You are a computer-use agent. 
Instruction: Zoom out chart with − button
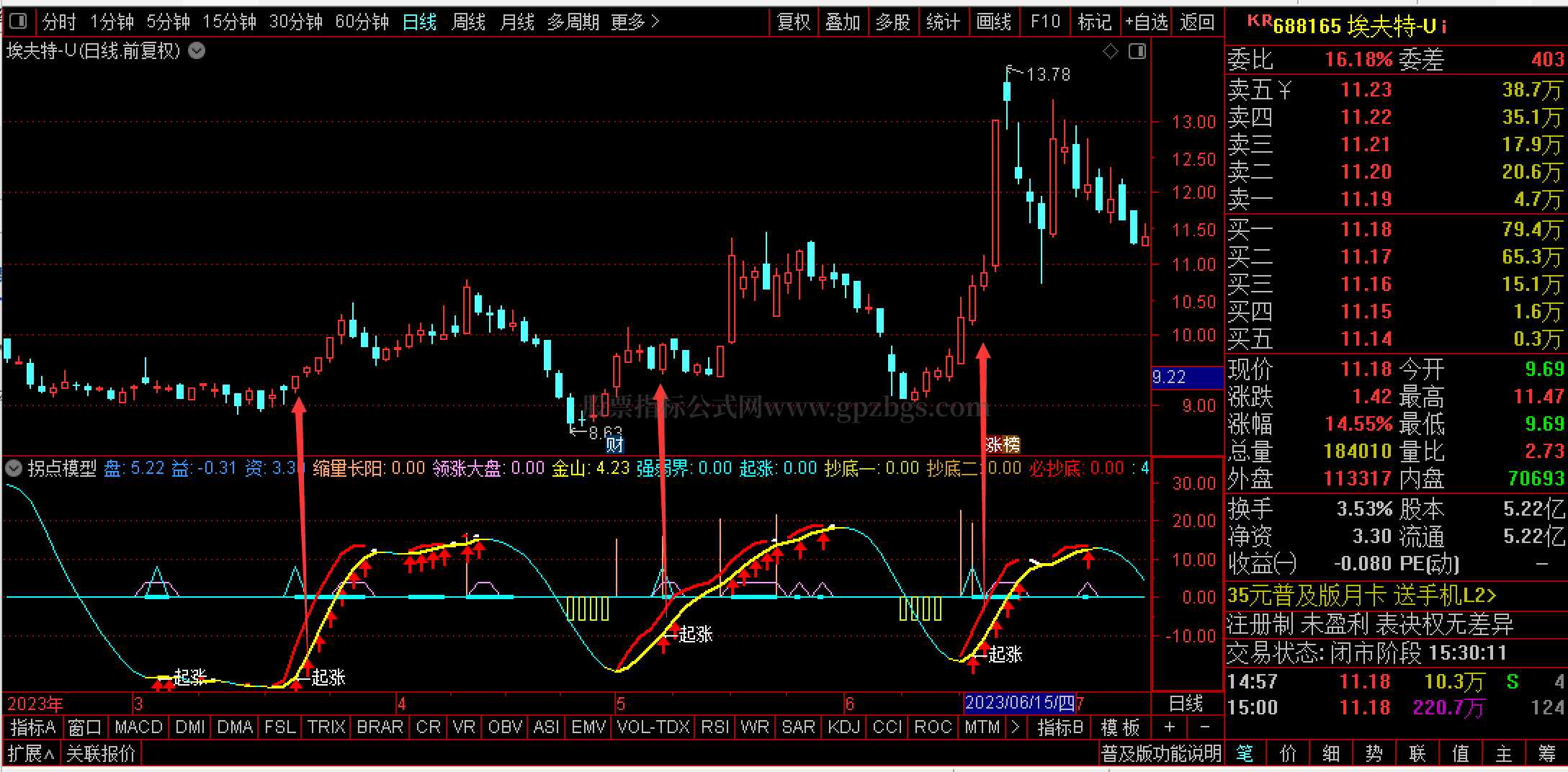pyautogui.click(x=1205, y=727)
